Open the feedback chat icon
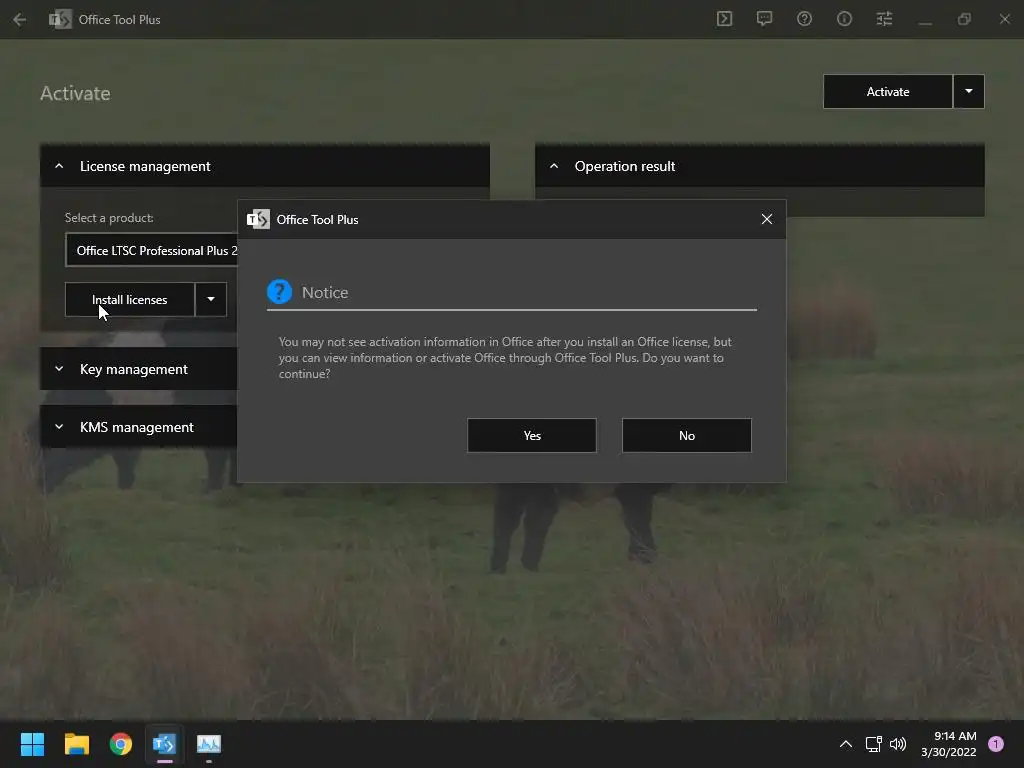The height and width of the screenshot is (768, 1024). click(764, 19)
